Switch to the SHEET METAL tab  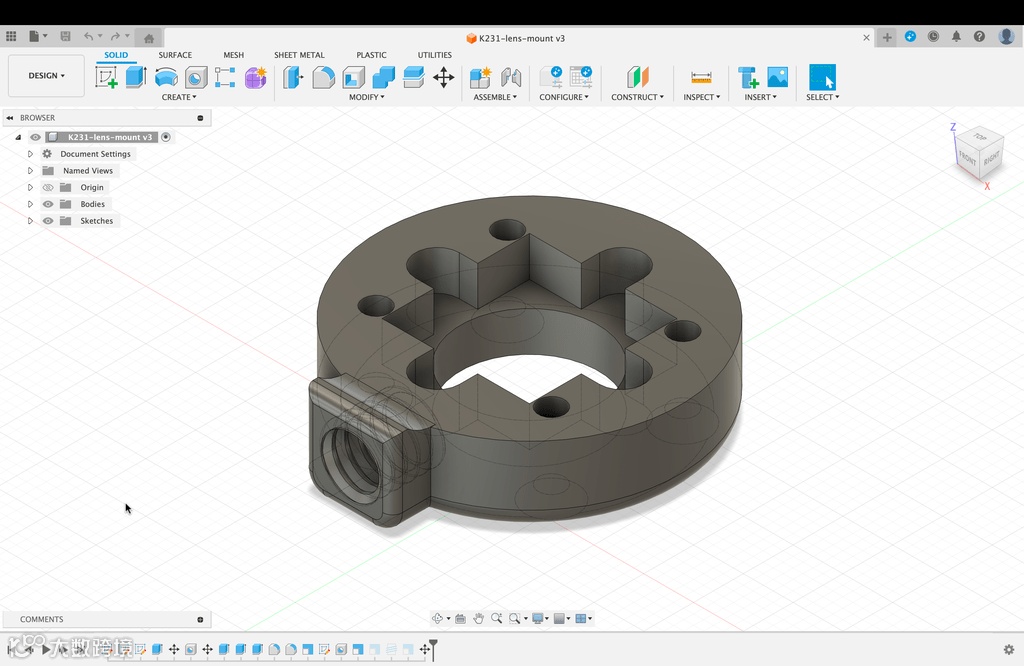pyautogui.click(x=299, y=55)
